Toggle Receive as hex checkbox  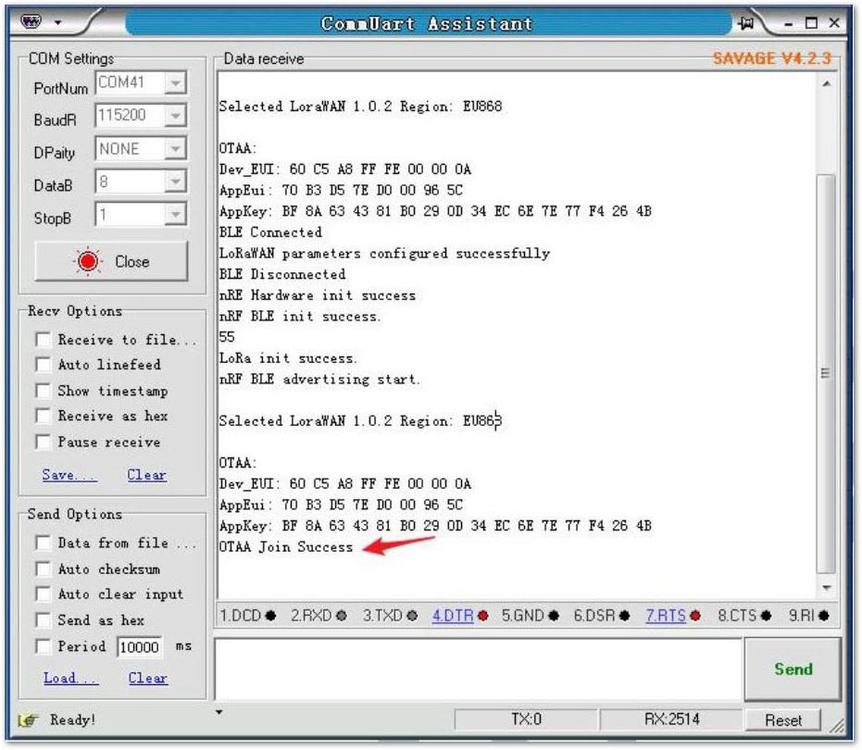tap(43, 416)
